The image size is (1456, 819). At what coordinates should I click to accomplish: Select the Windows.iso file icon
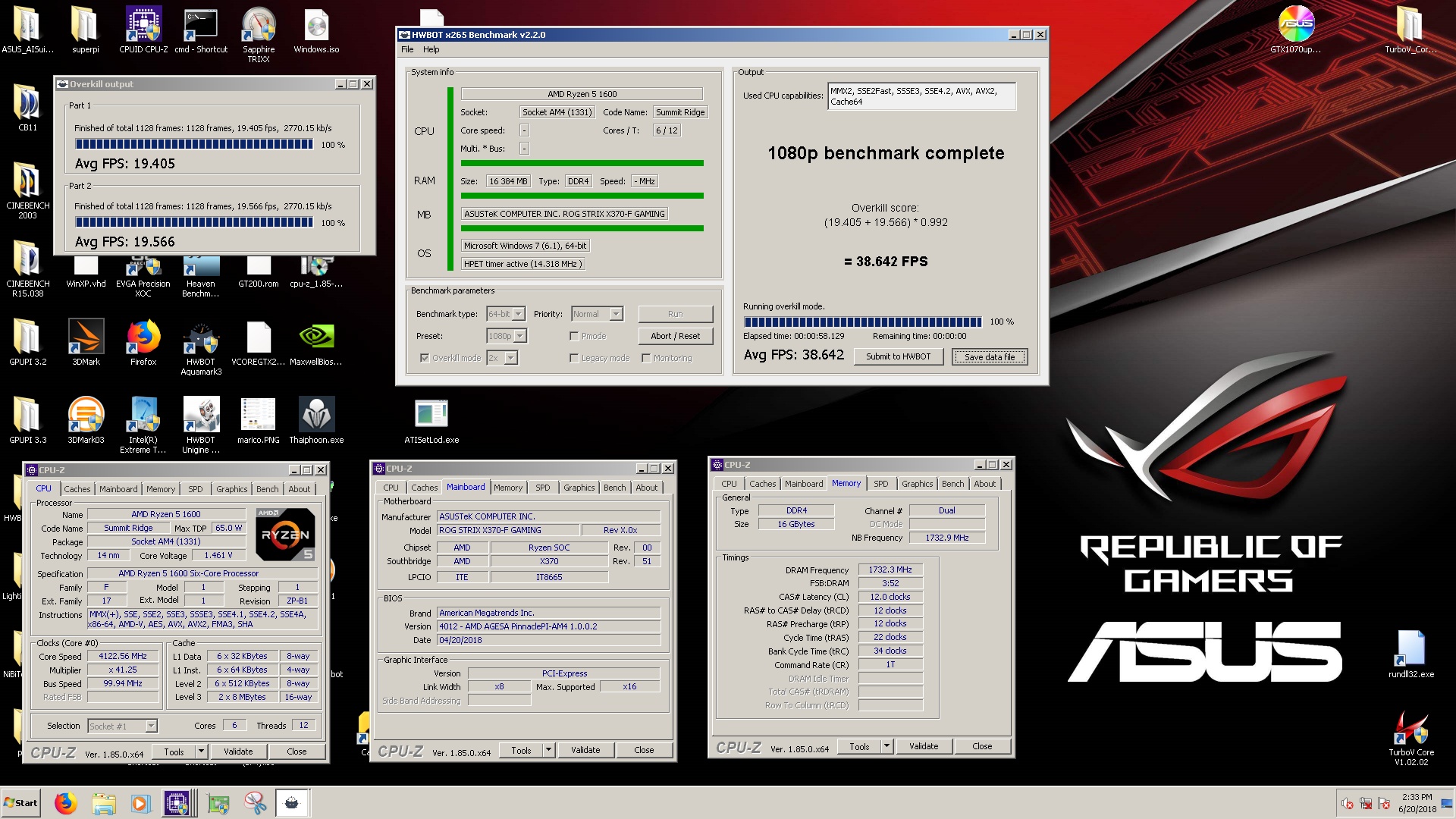(316, 30)
